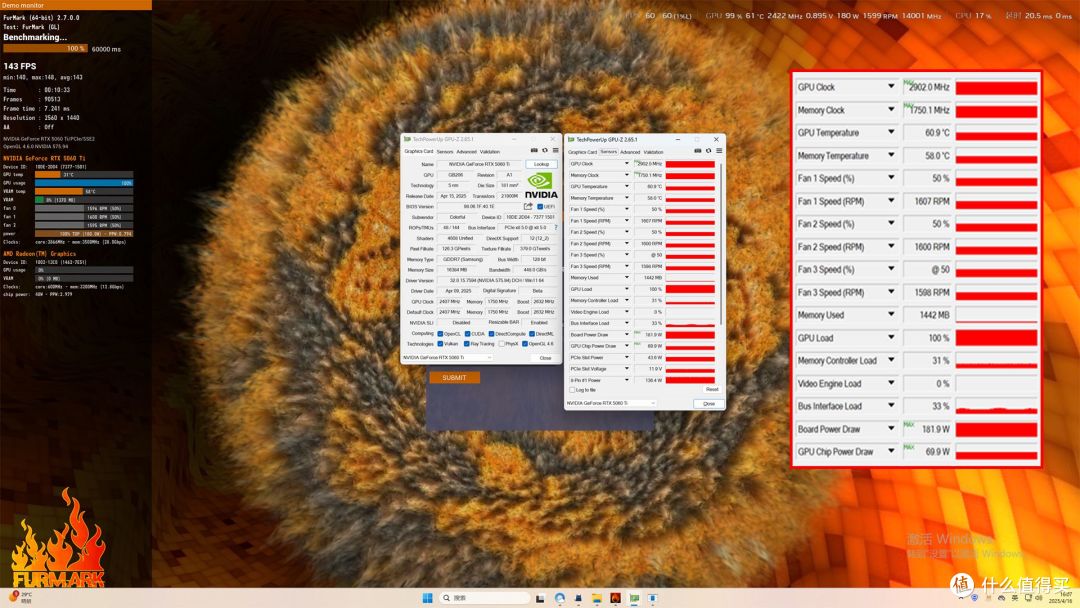The height and width of the screenshot is (608, 1080).
Task: Click the green GPU-Z icon on the taskbar
Action: click(634, 598)
